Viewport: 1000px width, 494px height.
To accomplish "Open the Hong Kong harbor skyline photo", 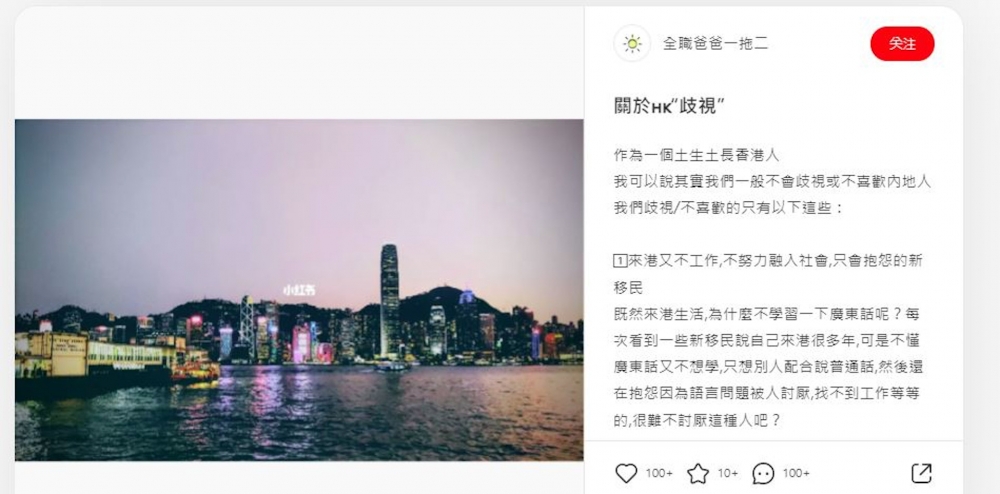I will coord(299,290).
